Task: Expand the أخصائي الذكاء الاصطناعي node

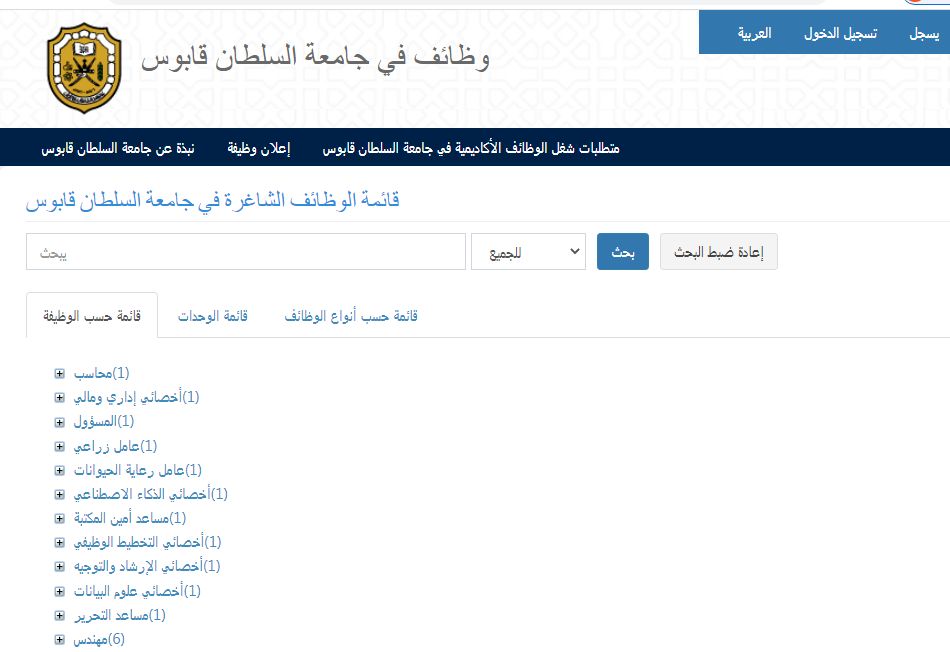Action: 59,494
